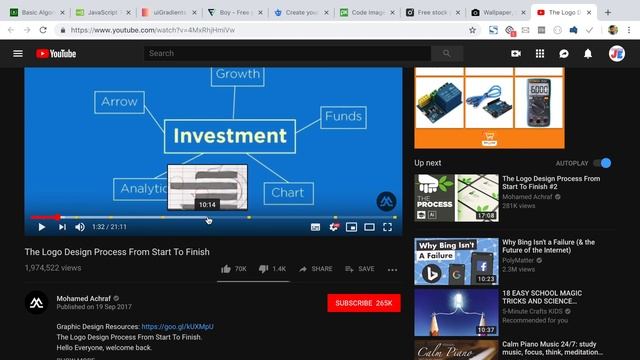Image resolution: width=640 pixels, height=360 pixels.
Task: Close the Free stock browser tab
Action: point(458,13)
